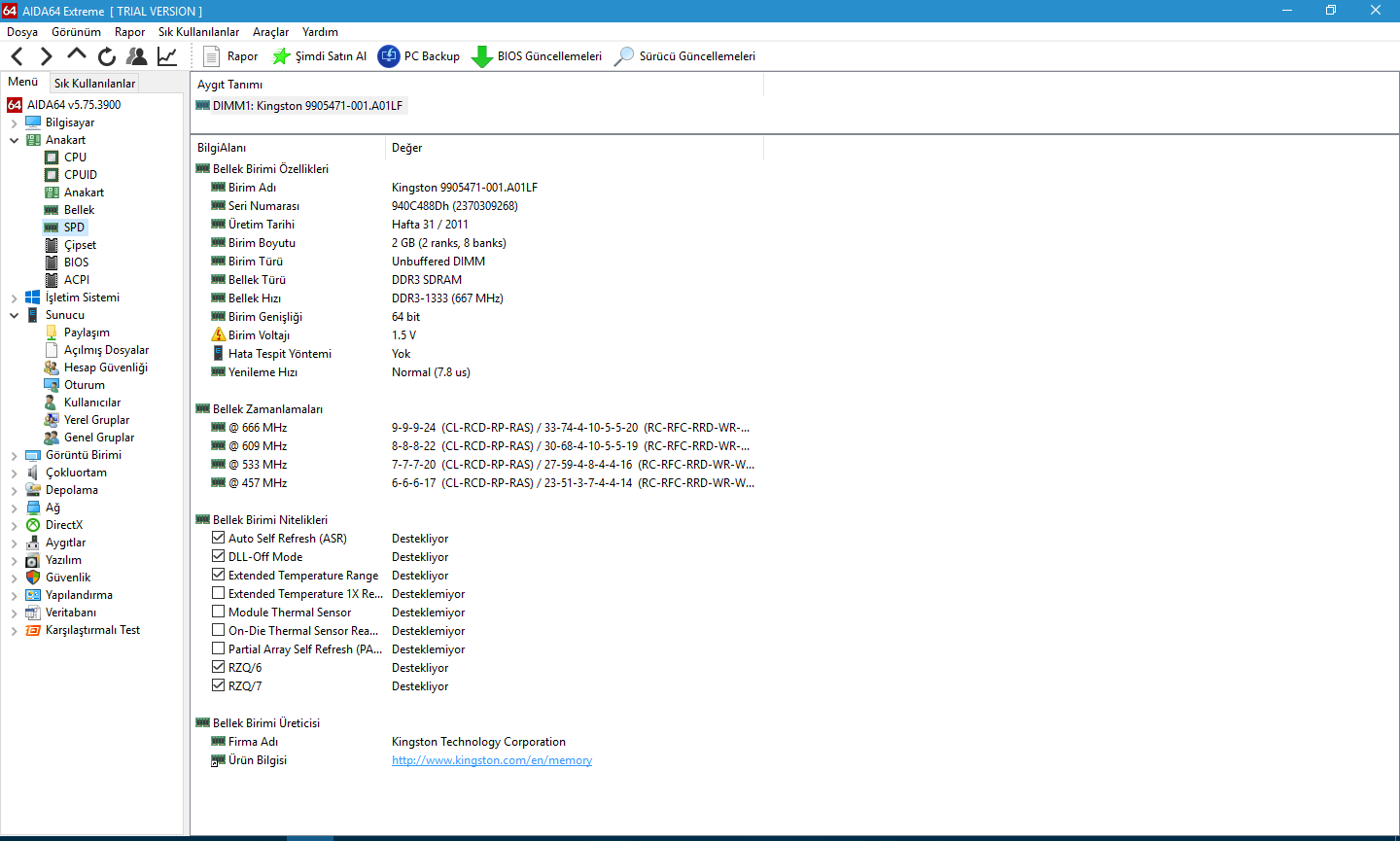
Task: Toggle Partial Array Self Refresh checkbox
Action: point(219,648)
